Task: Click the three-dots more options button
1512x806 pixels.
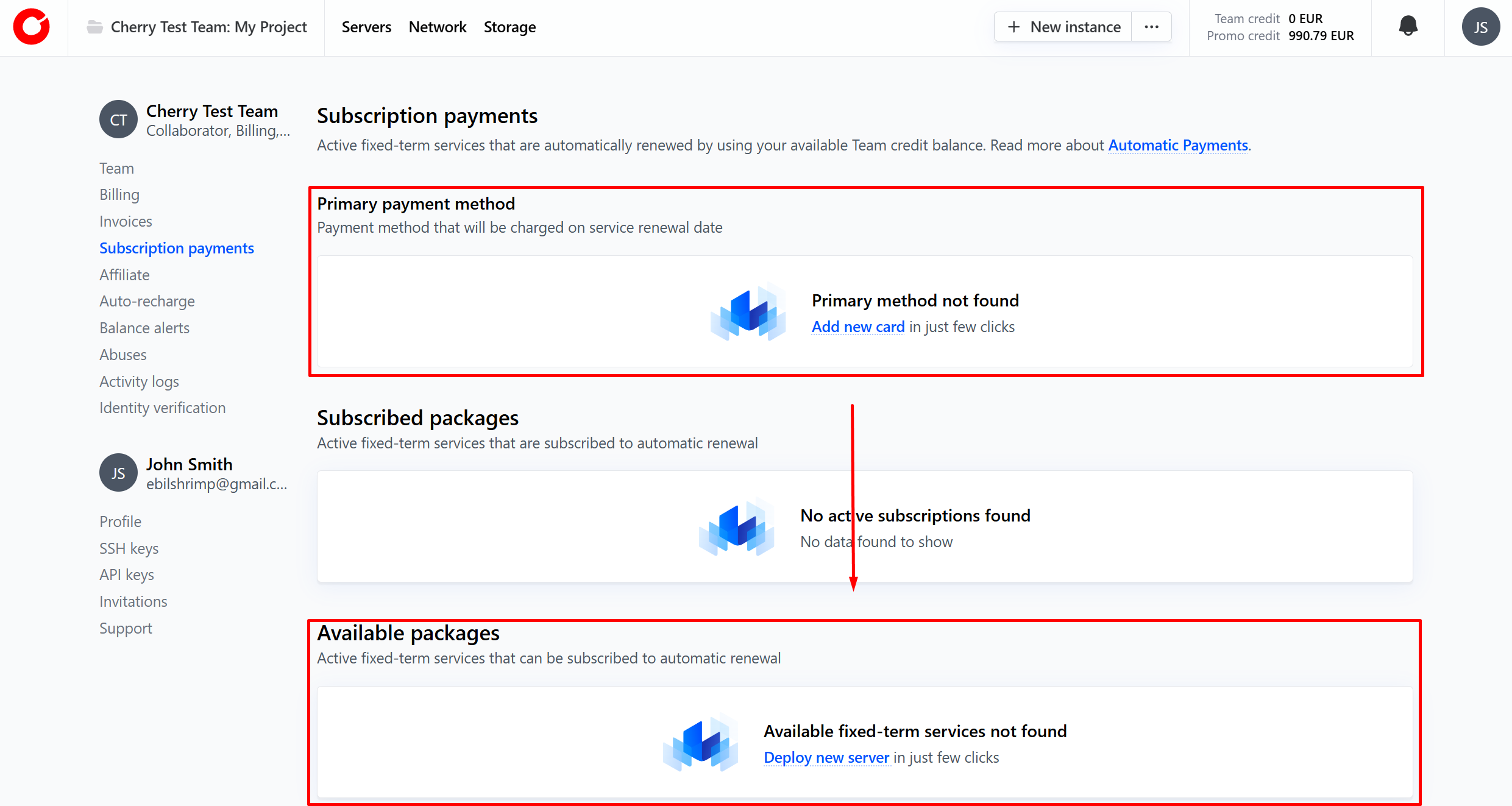Action: click(1151, 27)
